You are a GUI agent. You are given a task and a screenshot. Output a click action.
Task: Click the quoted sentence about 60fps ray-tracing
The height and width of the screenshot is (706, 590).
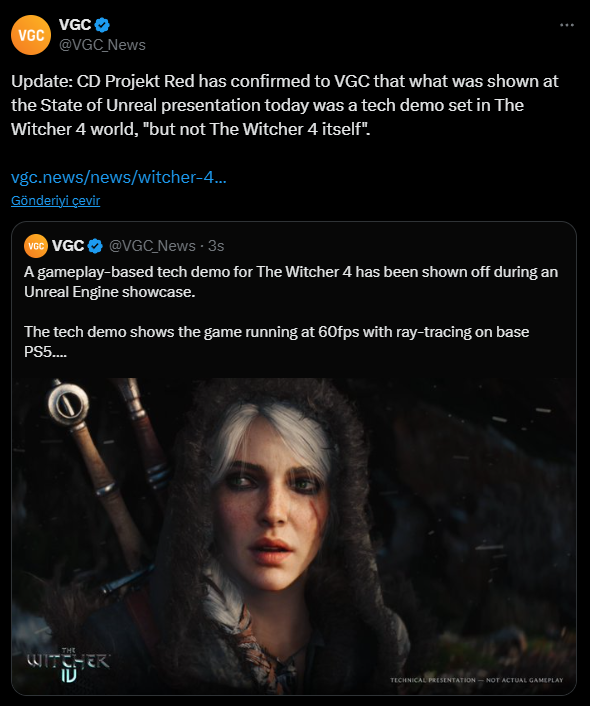click(x=277, y=341)
